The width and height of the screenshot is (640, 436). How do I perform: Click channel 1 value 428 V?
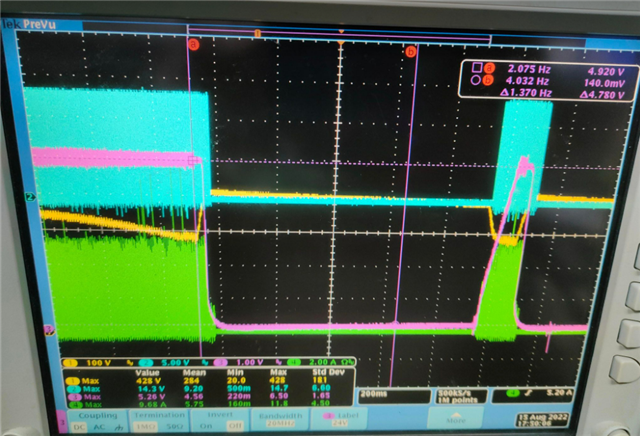[147, 380]
